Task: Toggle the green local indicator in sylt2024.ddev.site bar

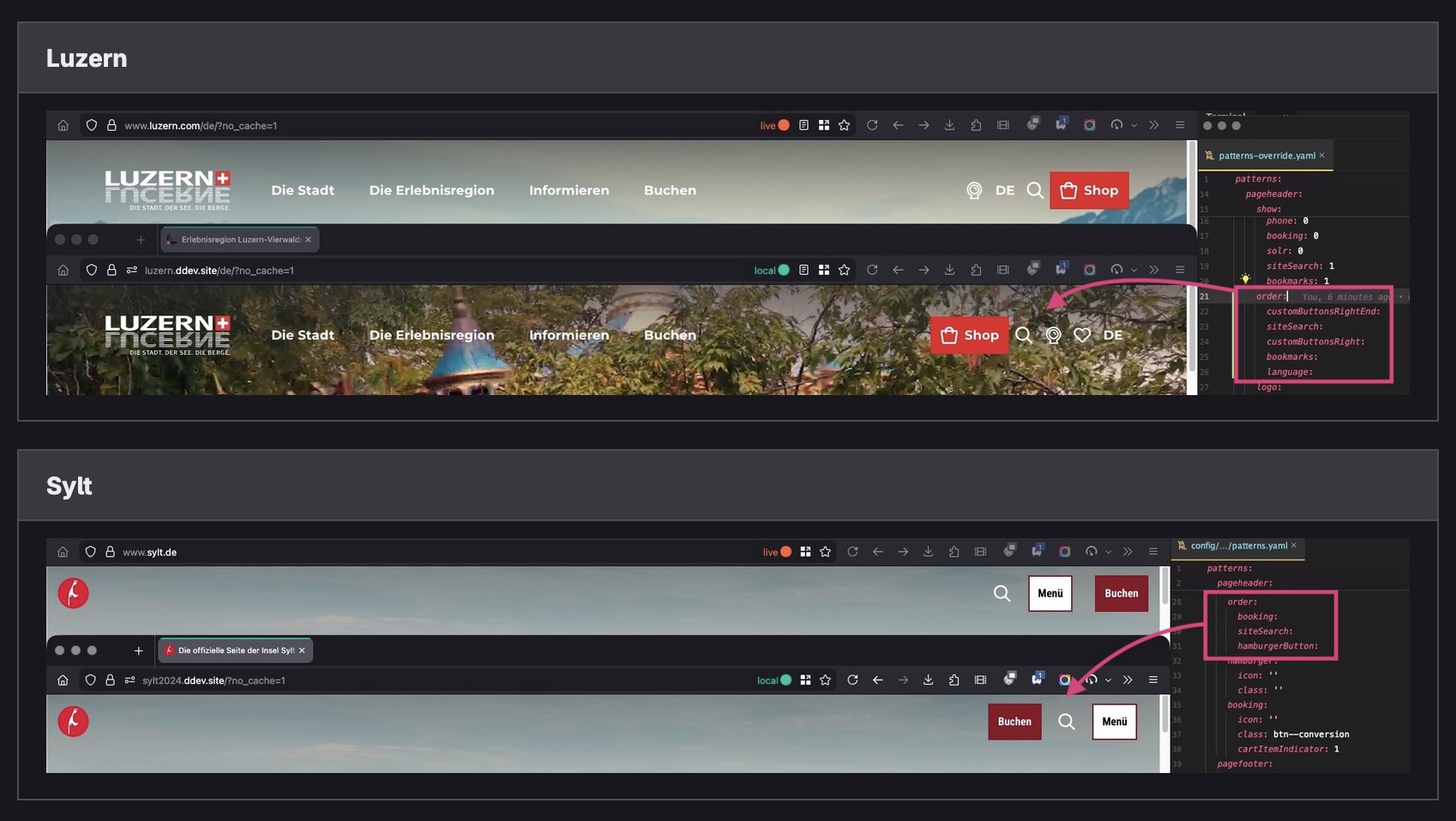Action: point(785,680)
